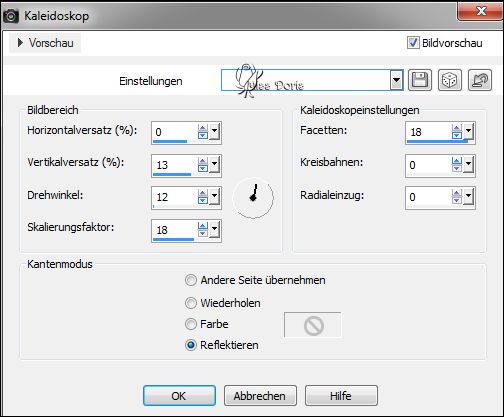Toggle the Bildvorschau checkbox
The image size is (504, 417).
coord(413,43)
